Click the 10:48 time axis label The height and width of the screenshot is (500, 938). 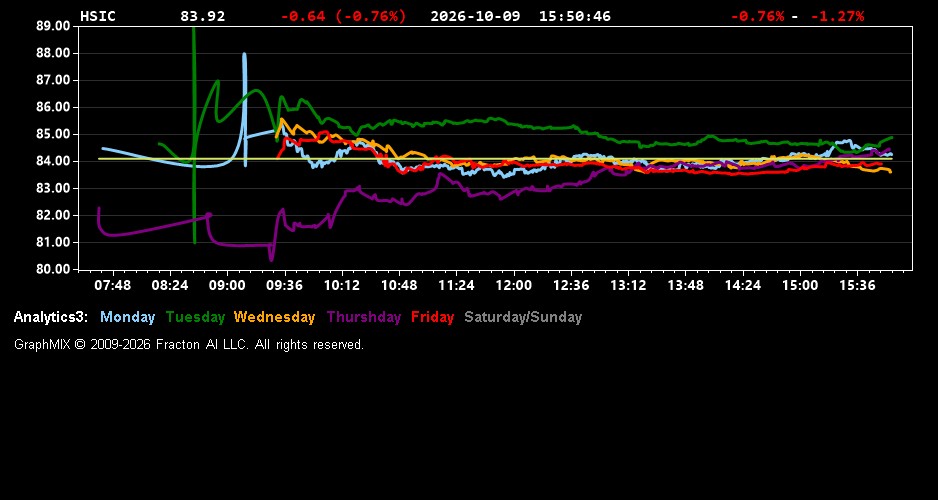pyautogui.click(x=399, y=285)
